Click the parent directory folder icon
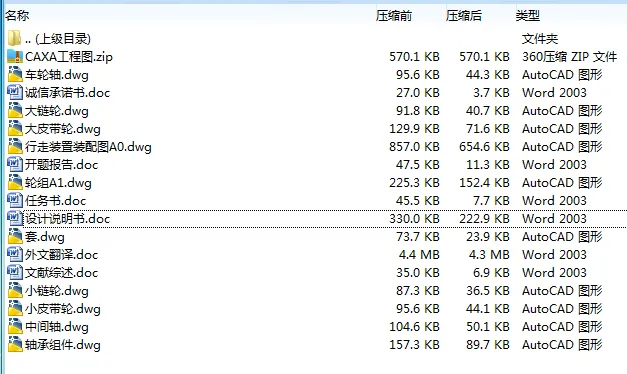This screenshot has width=627, height=374. click(x=14, y=38)
